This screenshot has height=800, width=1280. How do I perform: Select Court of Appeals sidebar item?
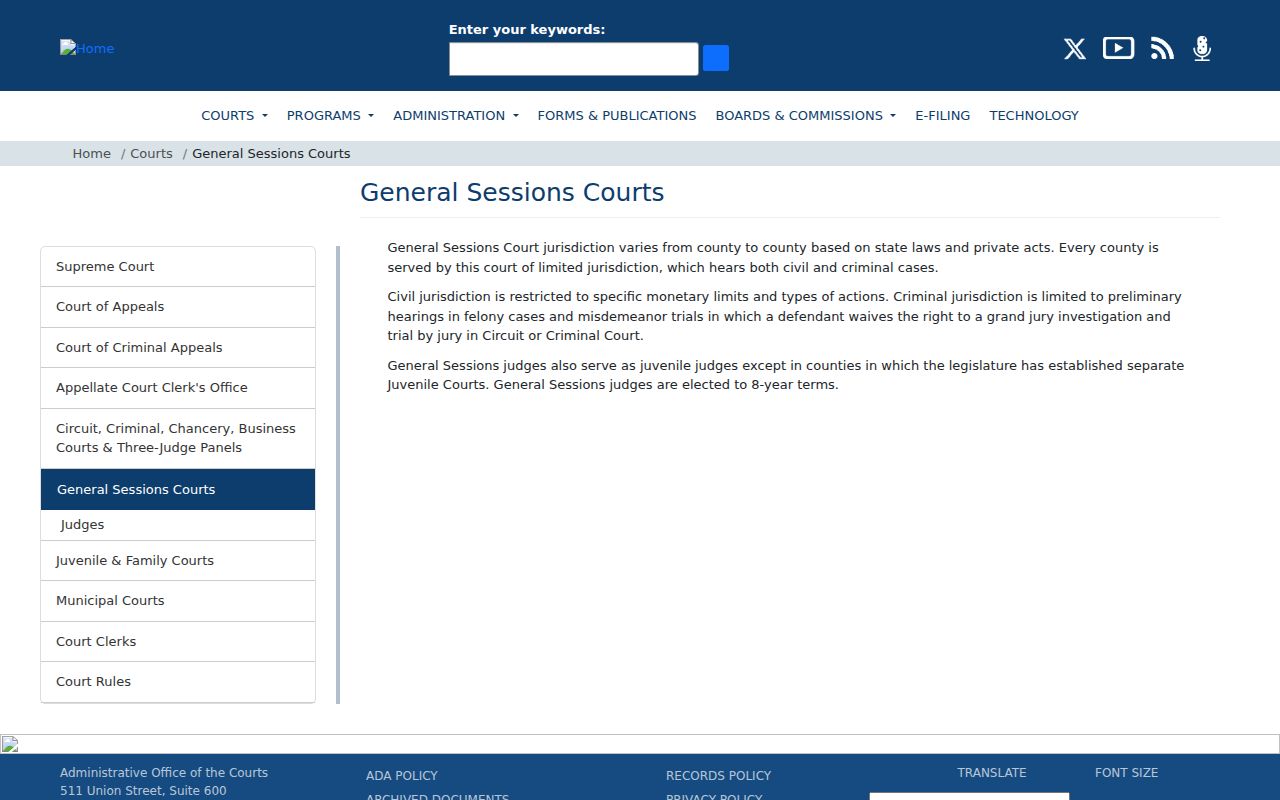click(178, 307)
